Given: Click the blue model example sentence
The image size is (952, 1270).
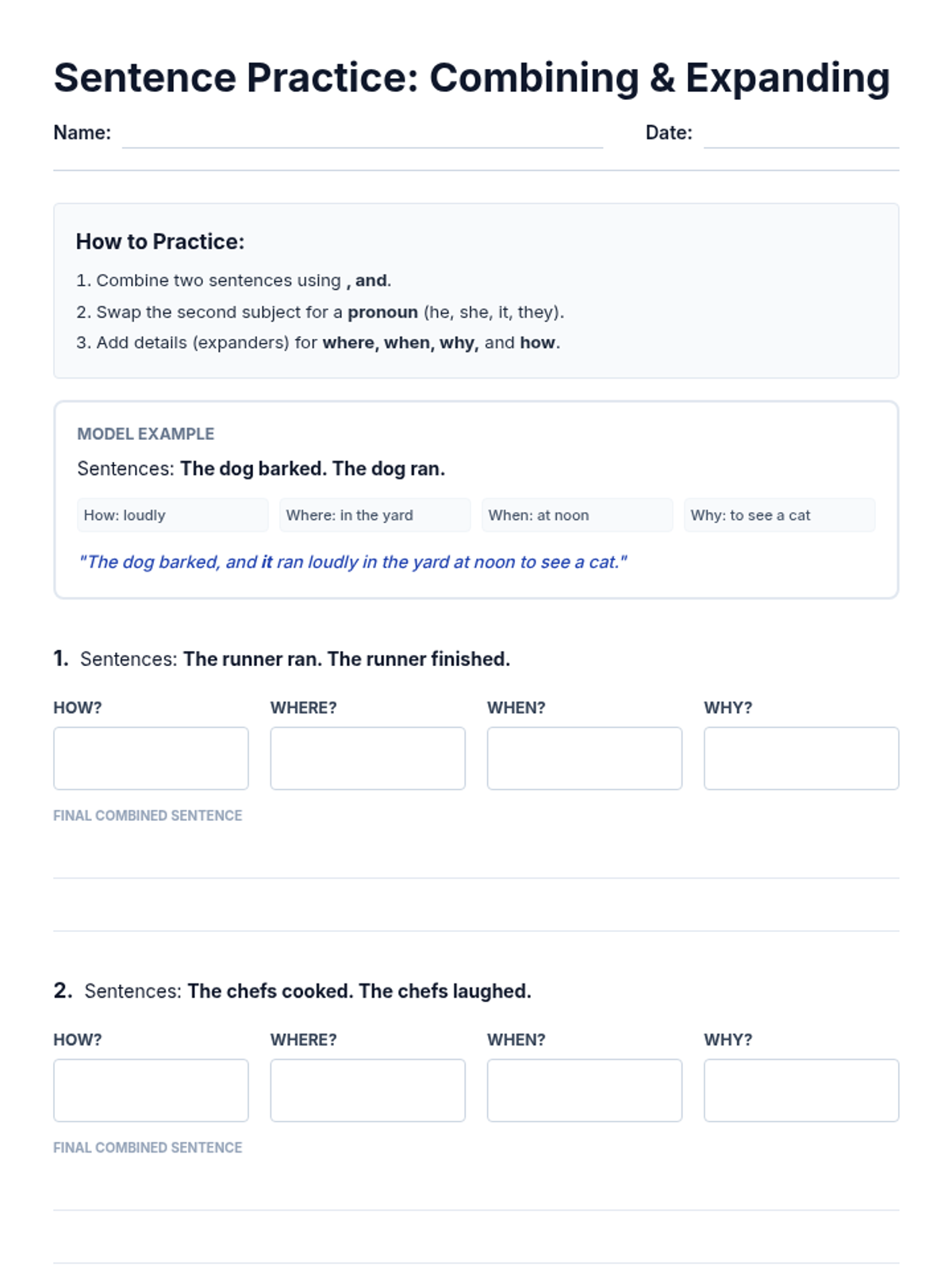Looking at the screenshot, I should point(352,562).
